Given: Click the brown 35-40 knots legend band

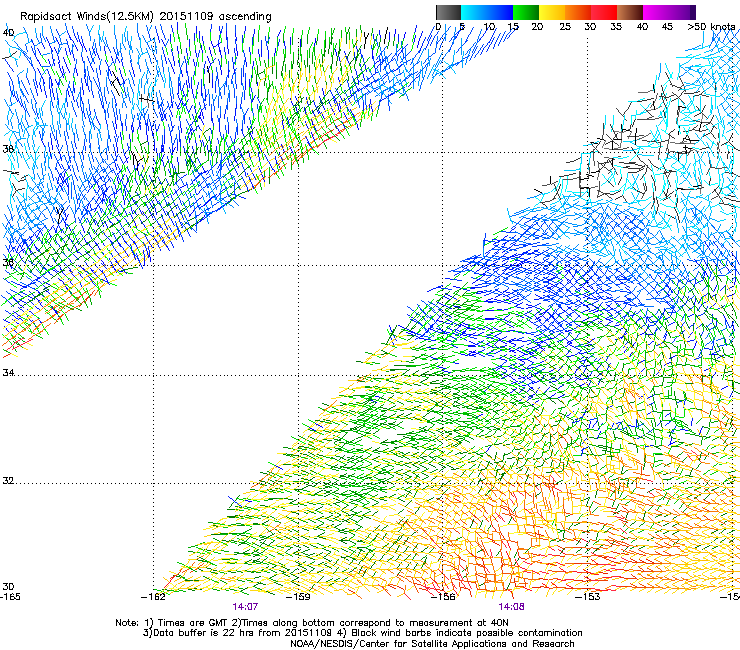Looking at the screenshot, I should (630, 12).
